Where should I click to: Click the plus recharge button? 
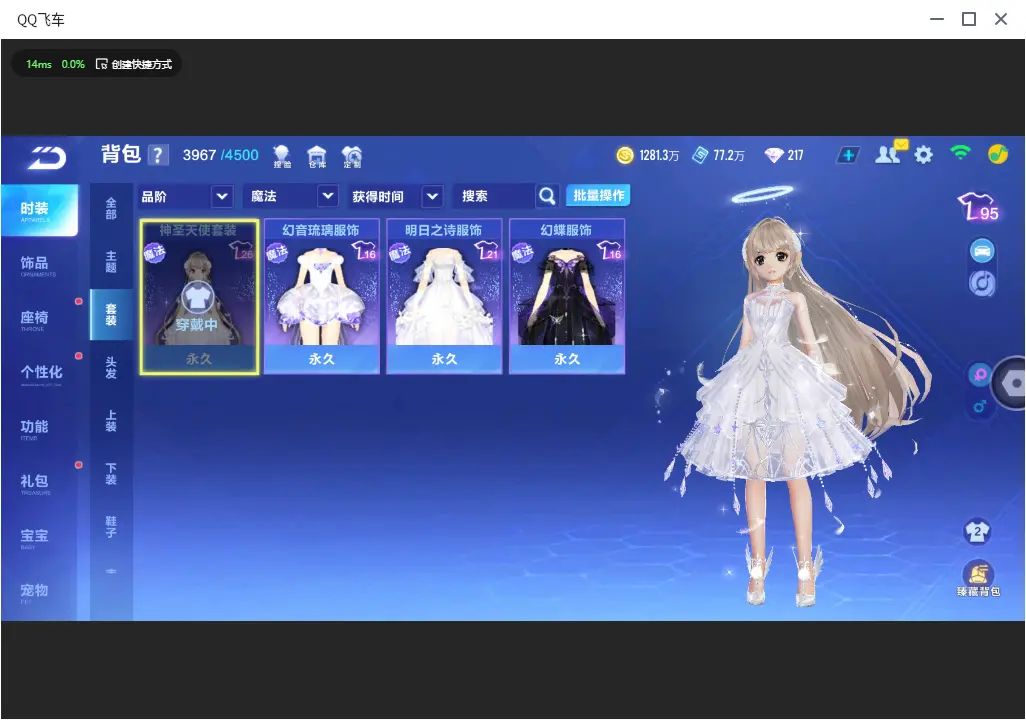(847, 155)
